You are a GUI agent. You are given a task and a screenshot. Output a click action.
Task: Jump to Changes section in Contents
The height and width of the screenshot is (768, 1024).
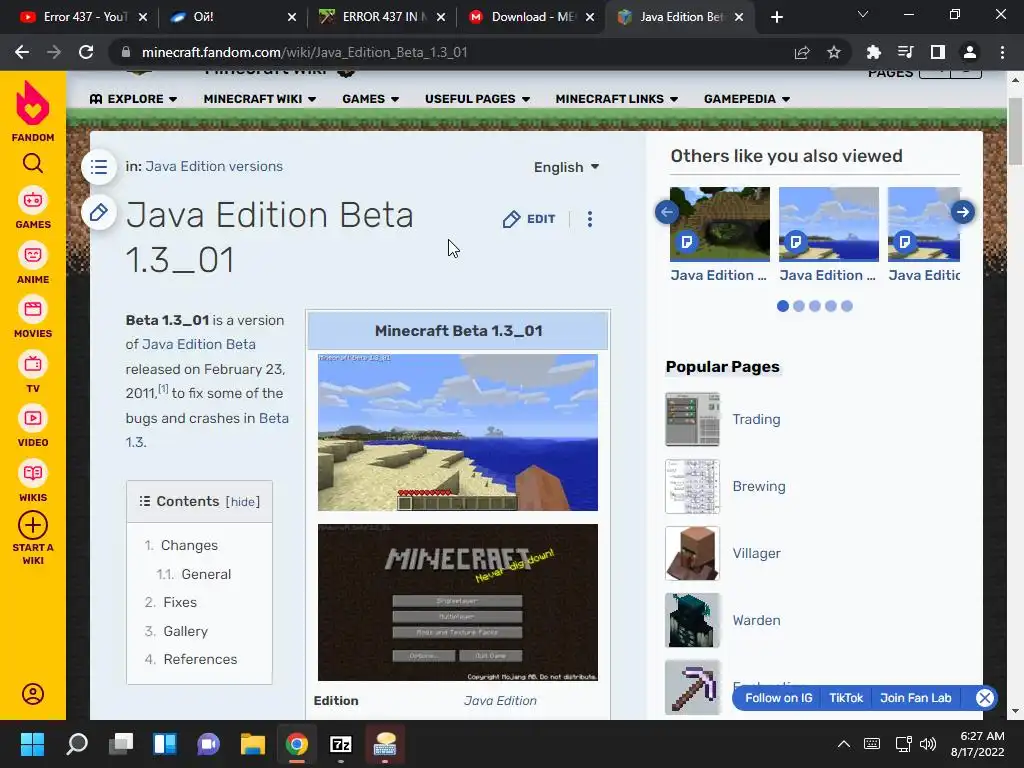pos(189,545)
